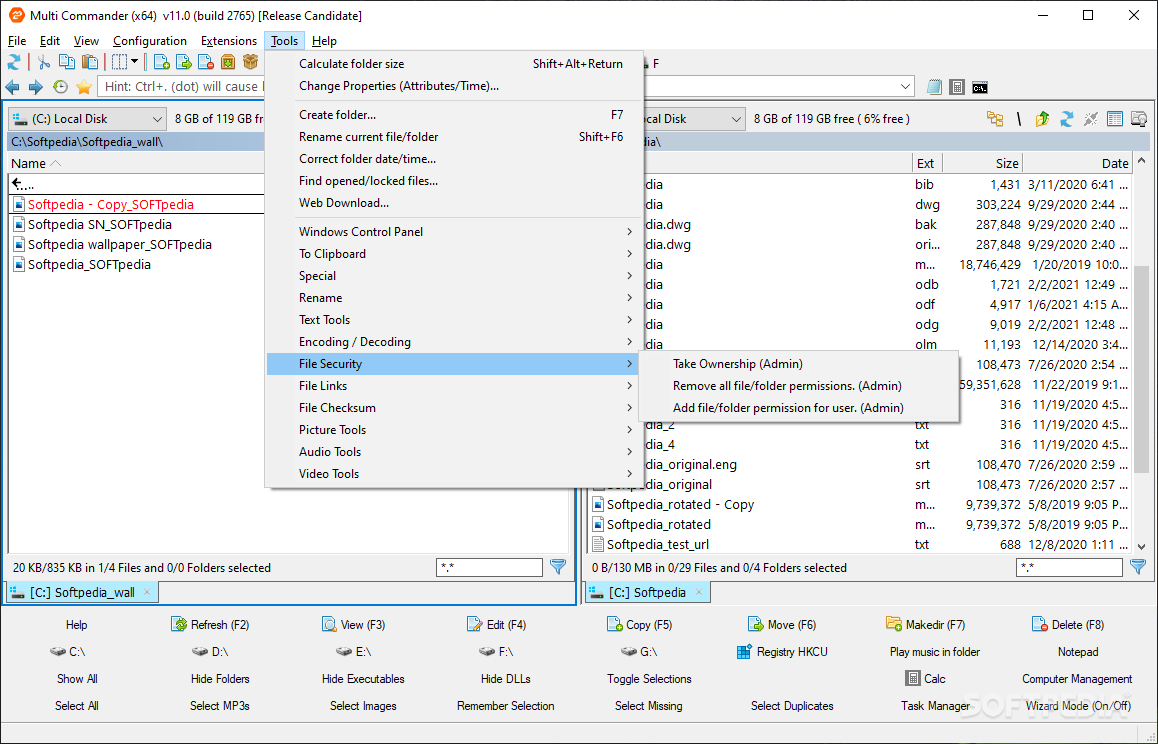The width and height of the screenshot is (1158, 744).
Task: Toggle Wizard Mode (On/Off)
Action: point(1078,706)
